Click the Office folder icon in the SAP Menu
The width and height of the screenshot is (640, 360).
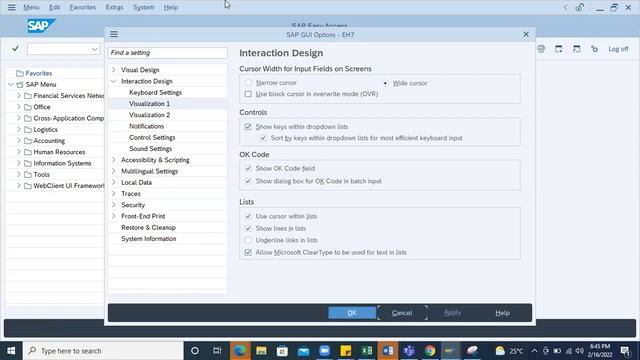click(x=28, y=107)
